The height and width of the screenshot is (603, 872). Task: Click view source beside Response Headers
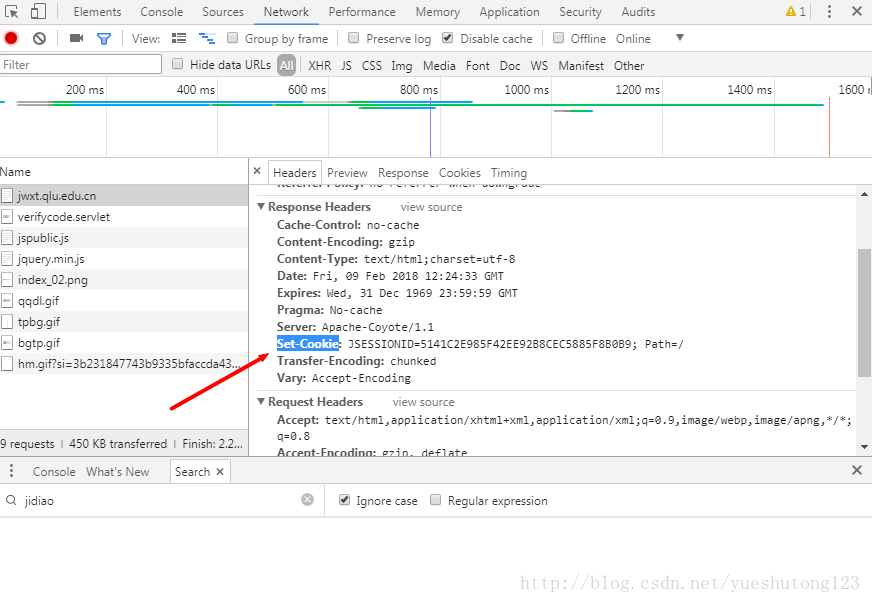coord(431,207)
